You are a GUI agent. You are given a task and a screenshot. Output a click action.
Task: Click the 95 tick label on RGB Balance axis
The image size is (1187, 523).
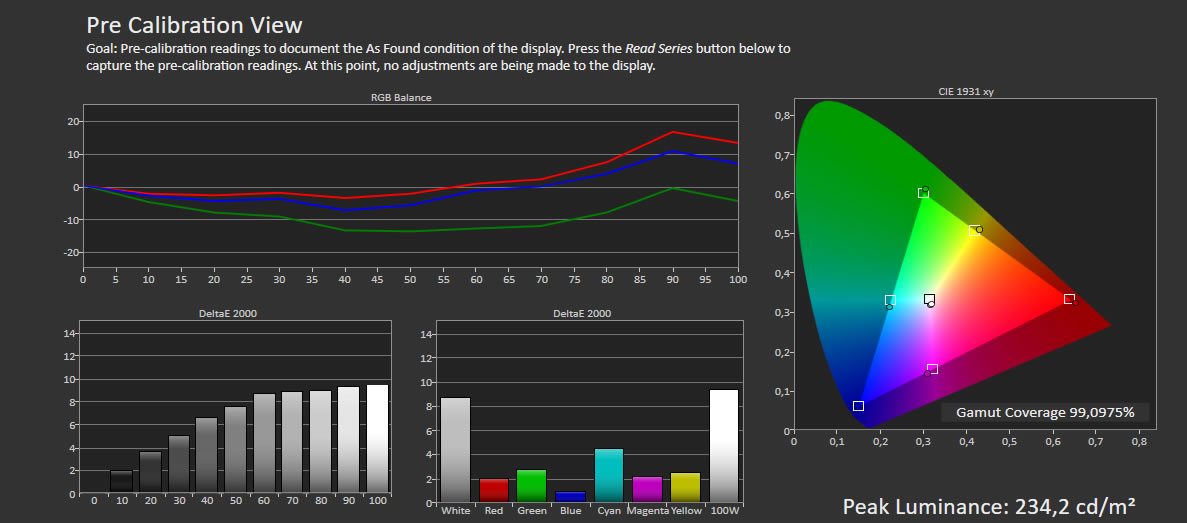704,280
